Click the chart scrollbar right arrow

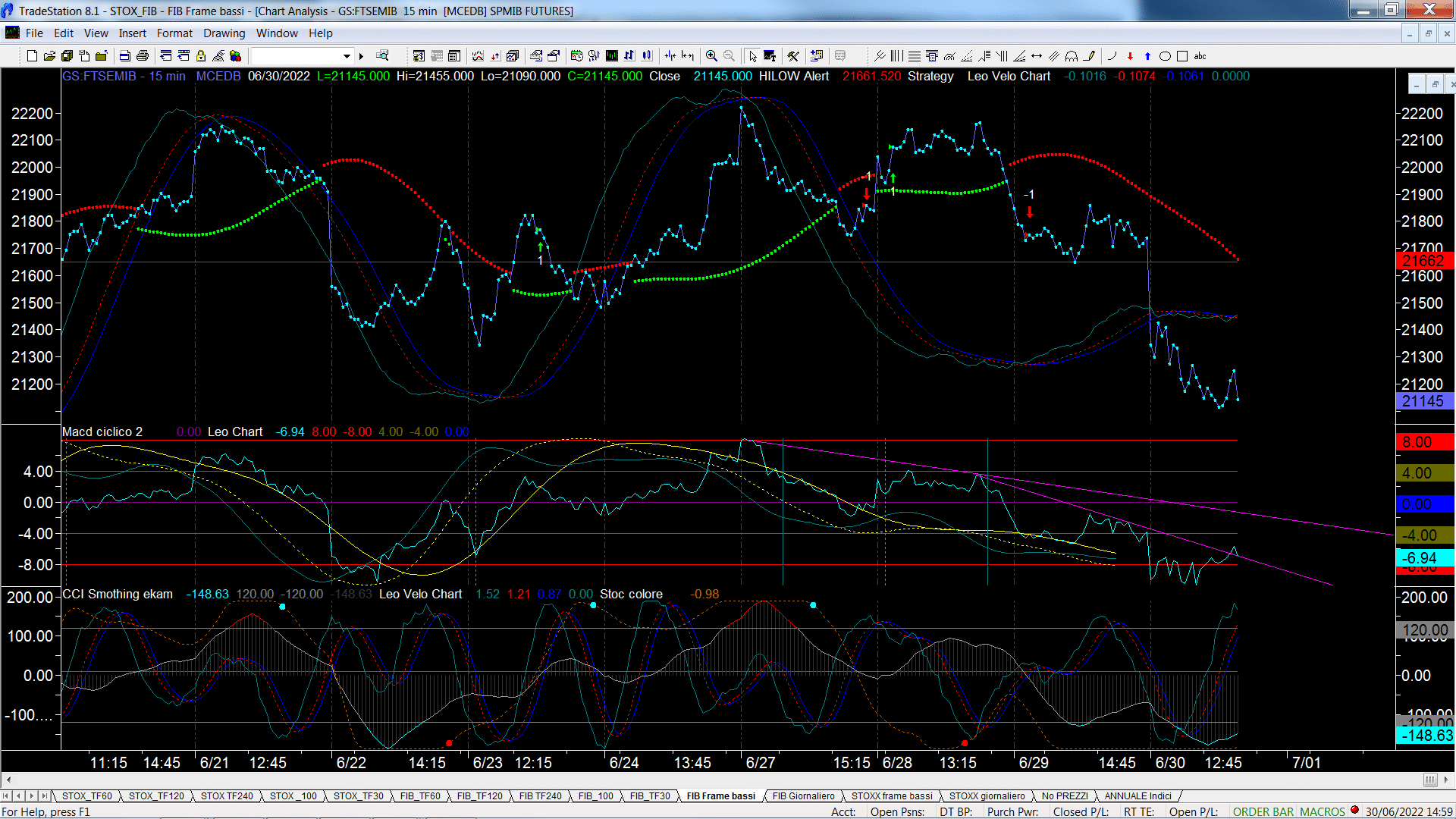[1447, 780]
